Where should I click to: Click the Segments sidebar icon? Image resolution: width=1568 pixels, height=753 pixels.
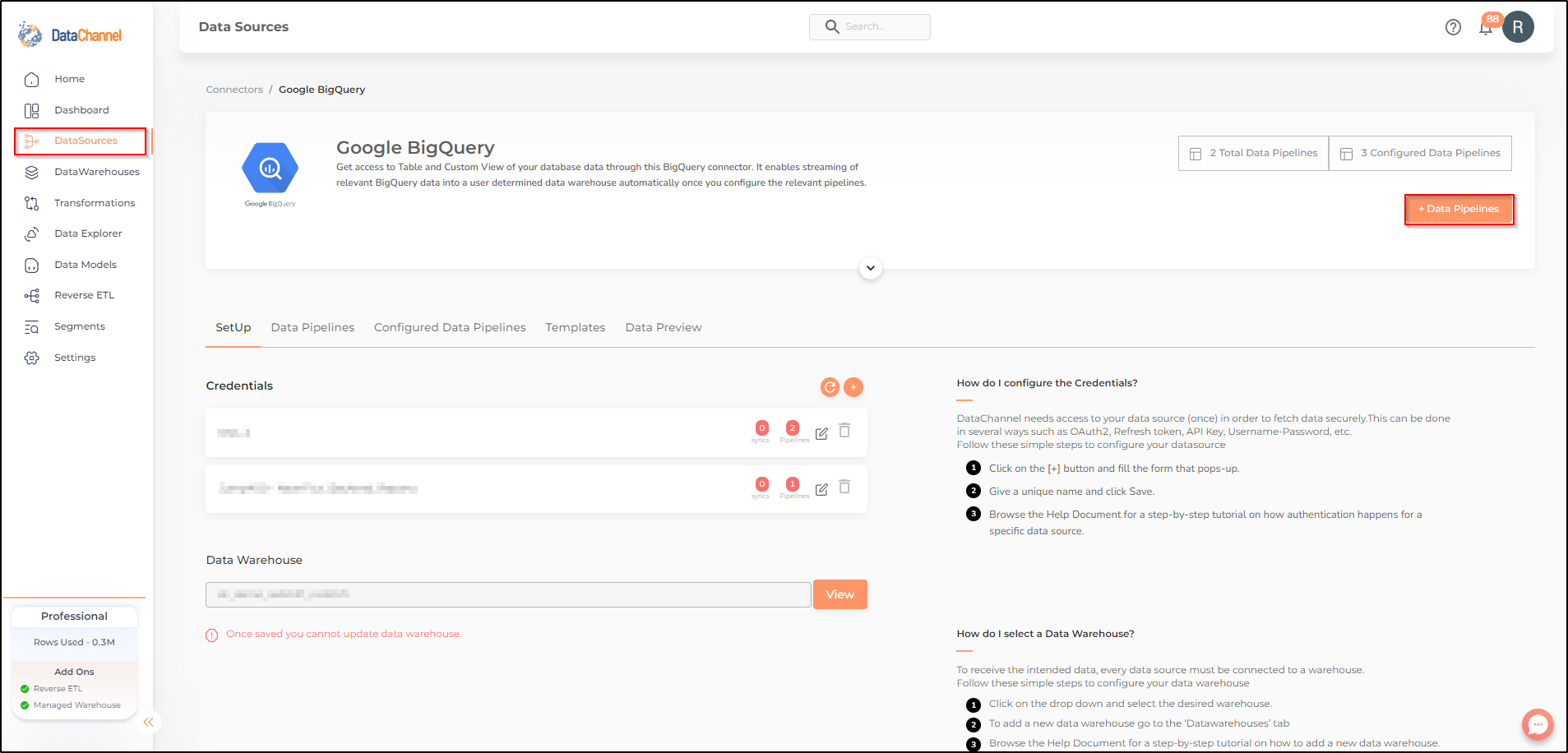click(x=31, y=327)
